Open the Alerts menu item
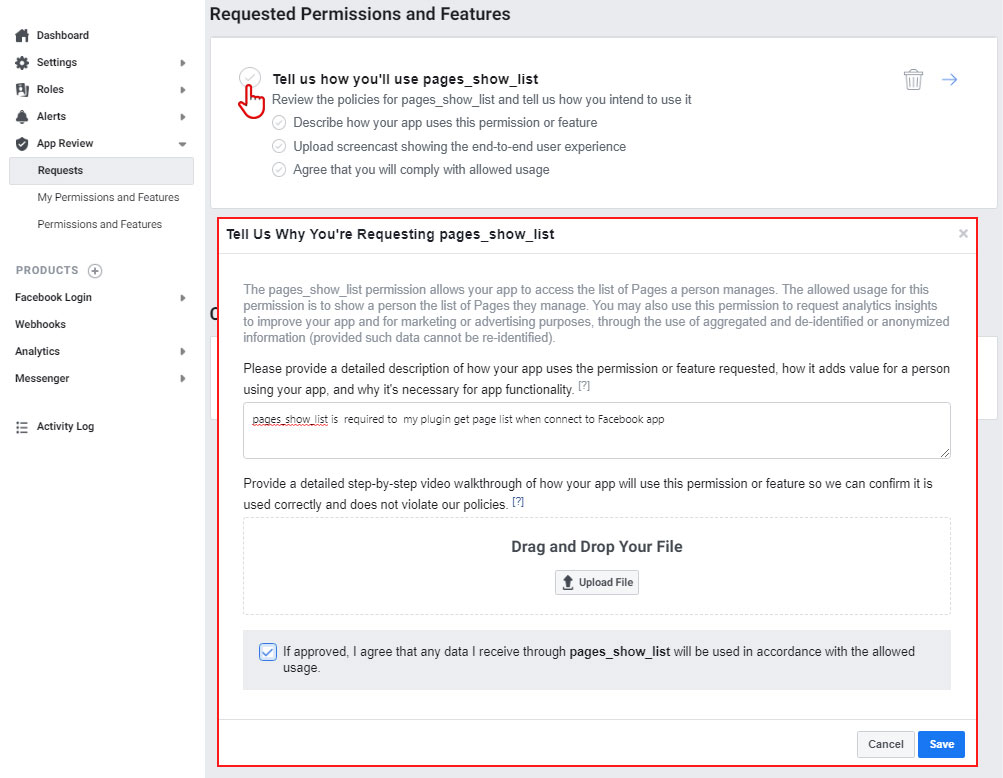The width and height of the screenshot is (1003, 778). 51,116
